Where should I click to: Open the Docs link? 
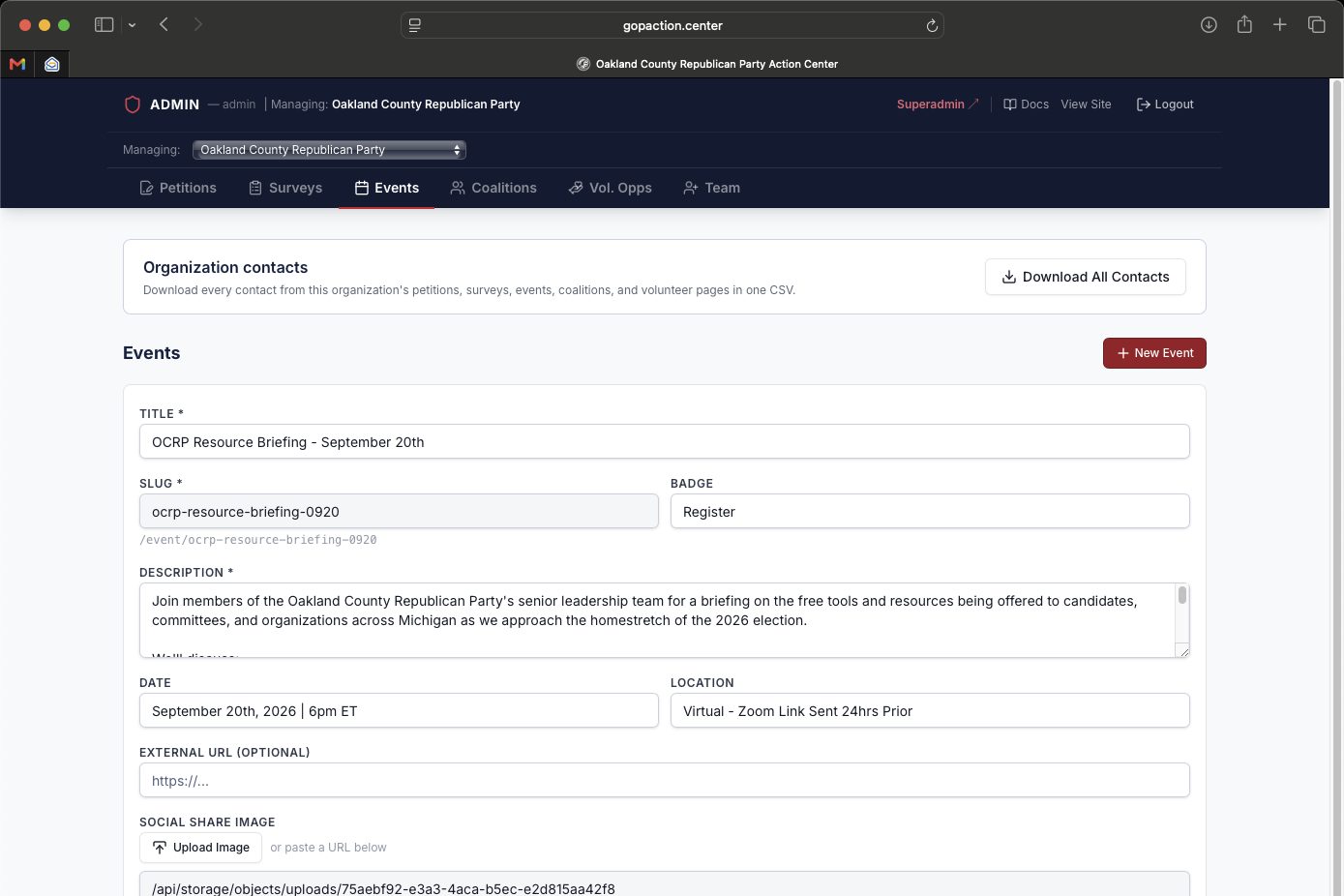click(x=1026, y=105)
